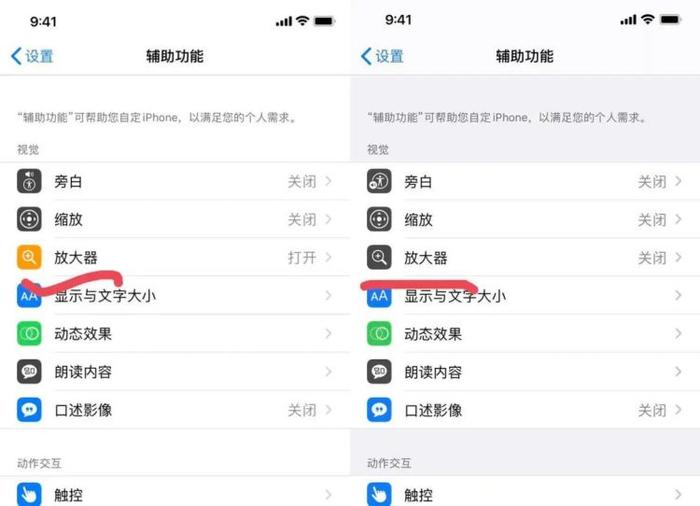
Task: Go back to 设置 in left screen
Action: point(32,56)
